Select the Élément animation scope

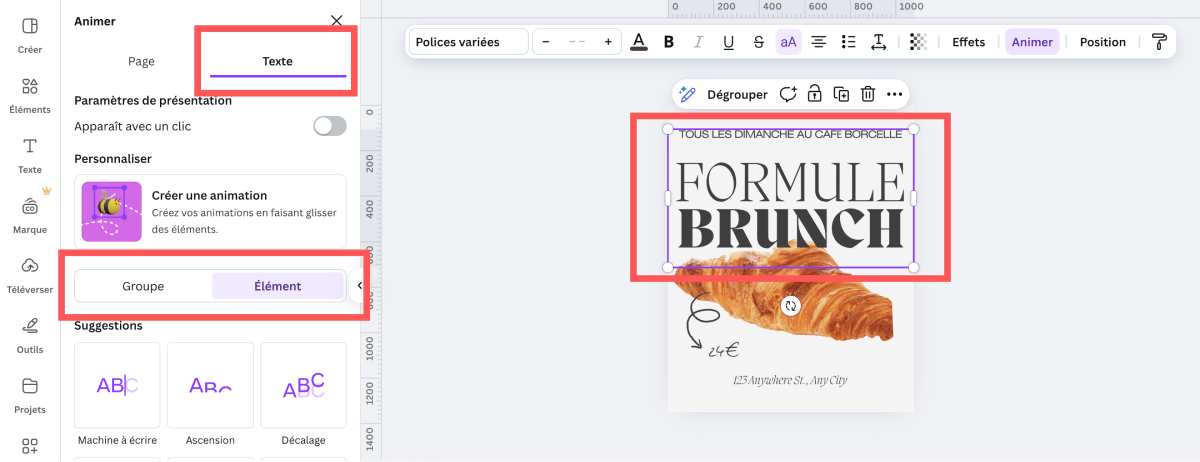pyautogui.click(x=278, y=286)
